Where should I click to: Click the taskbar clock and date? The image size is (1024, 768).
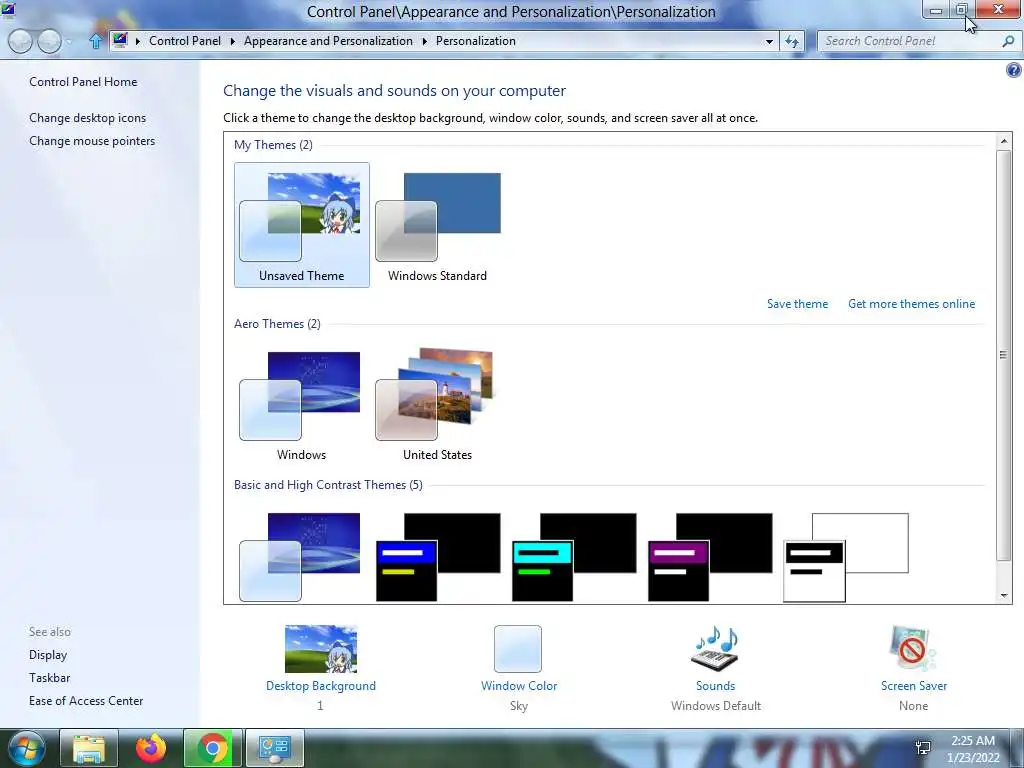click(x=973, y=749)
